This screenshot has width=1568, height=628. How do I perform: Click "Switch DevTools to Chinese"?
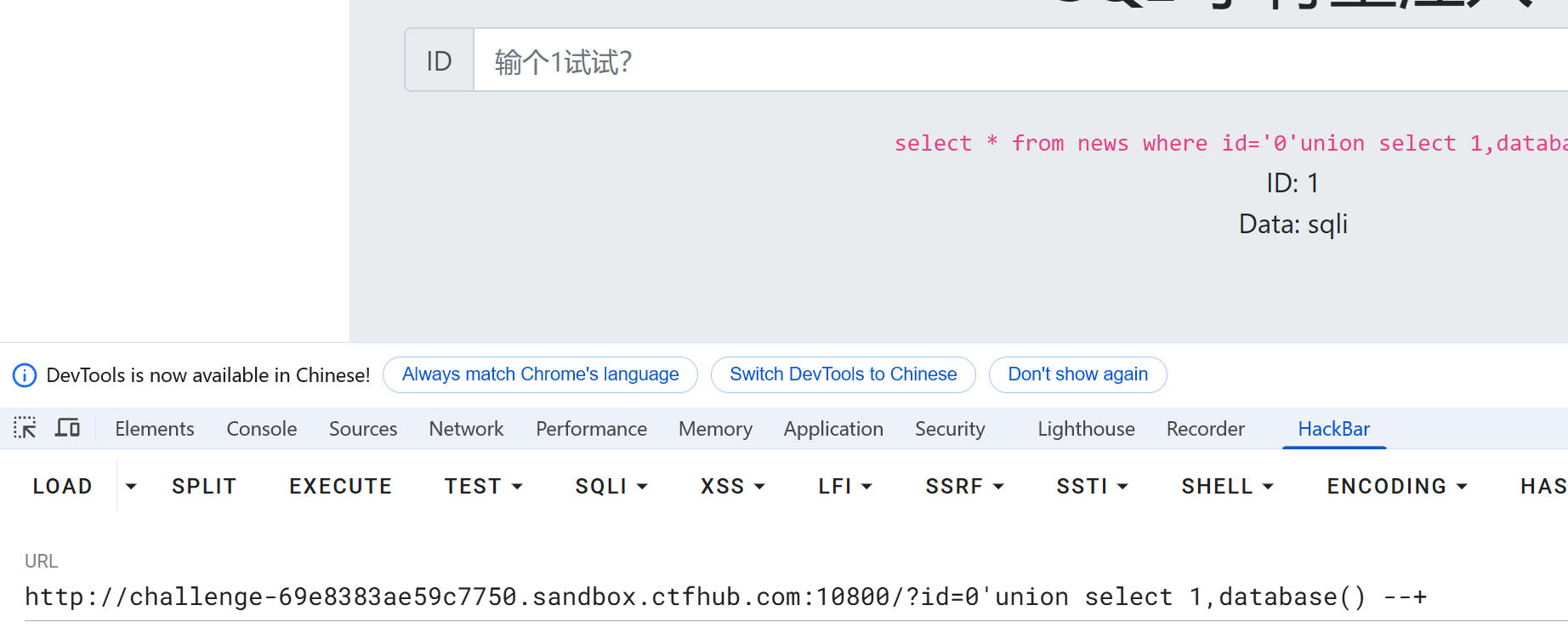pyautogui.click(x=843, y=374)
